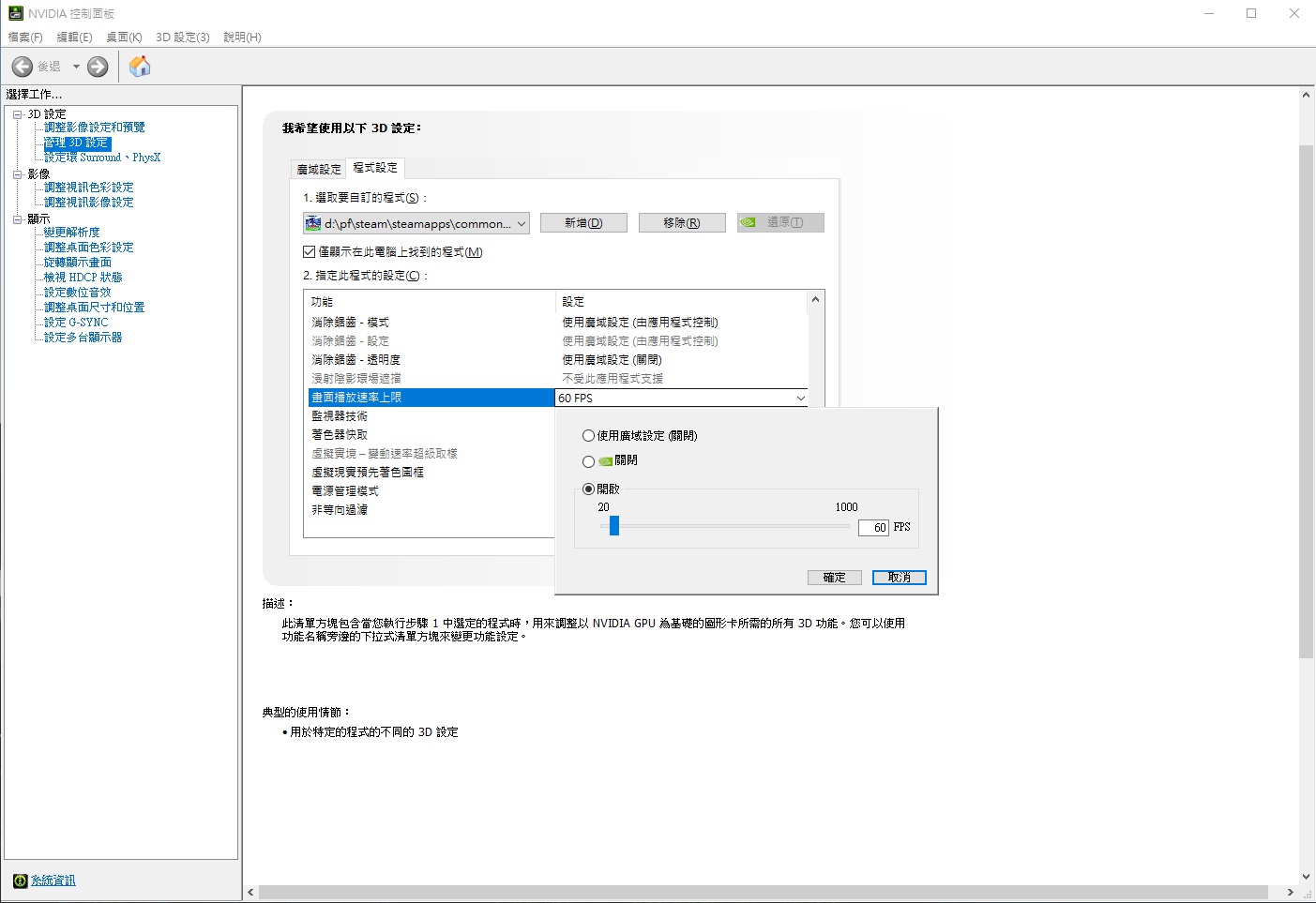
Task: Confirm with the 確定 button
Action: 835,578
